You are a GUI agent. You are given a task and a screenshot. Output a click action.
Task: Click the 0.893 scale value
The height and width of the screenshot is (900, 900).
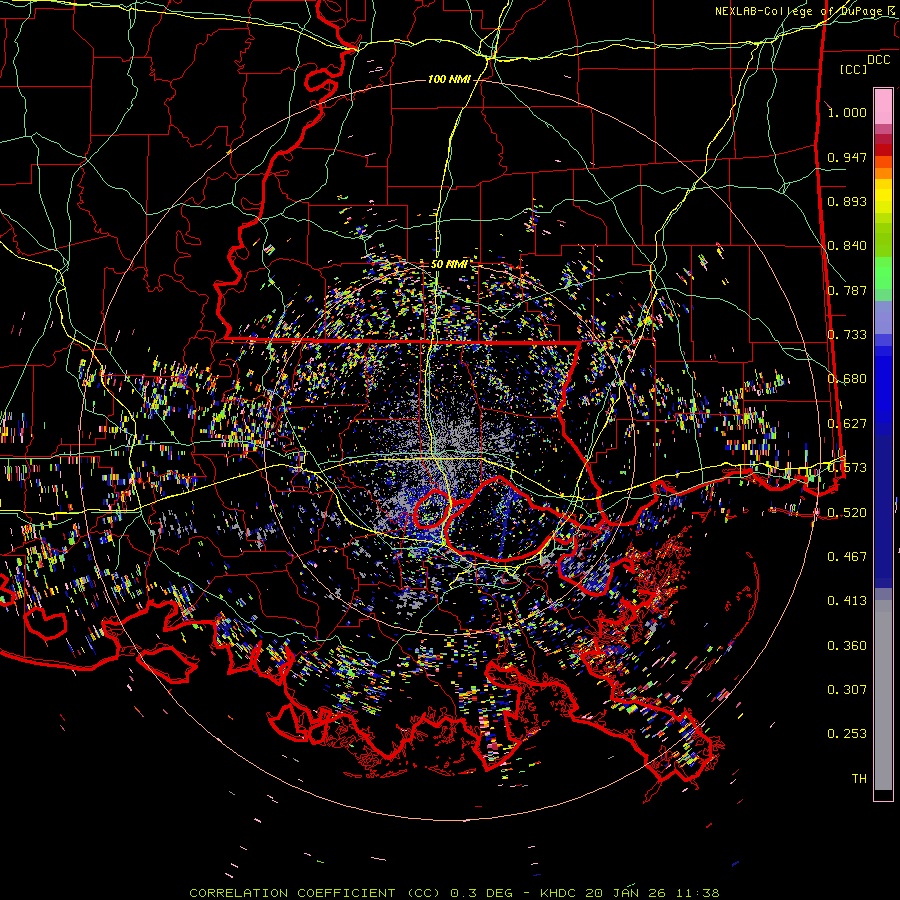[847, 201]
